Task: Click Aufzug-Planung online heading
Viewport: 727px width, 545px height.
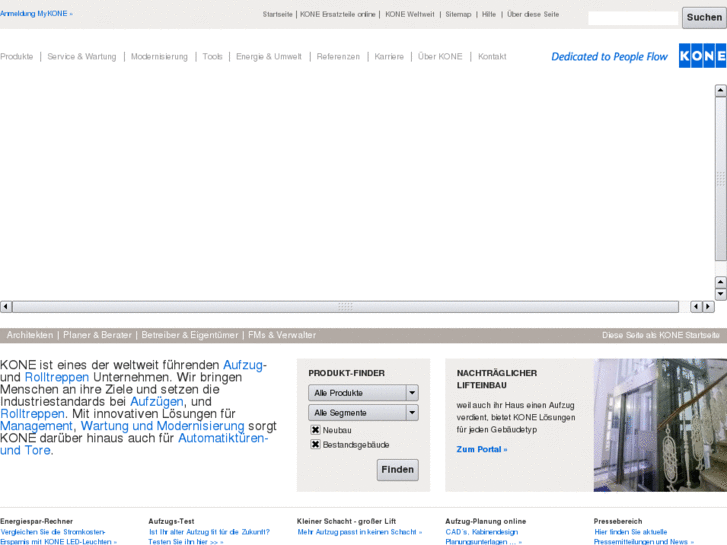Action: 485,521
